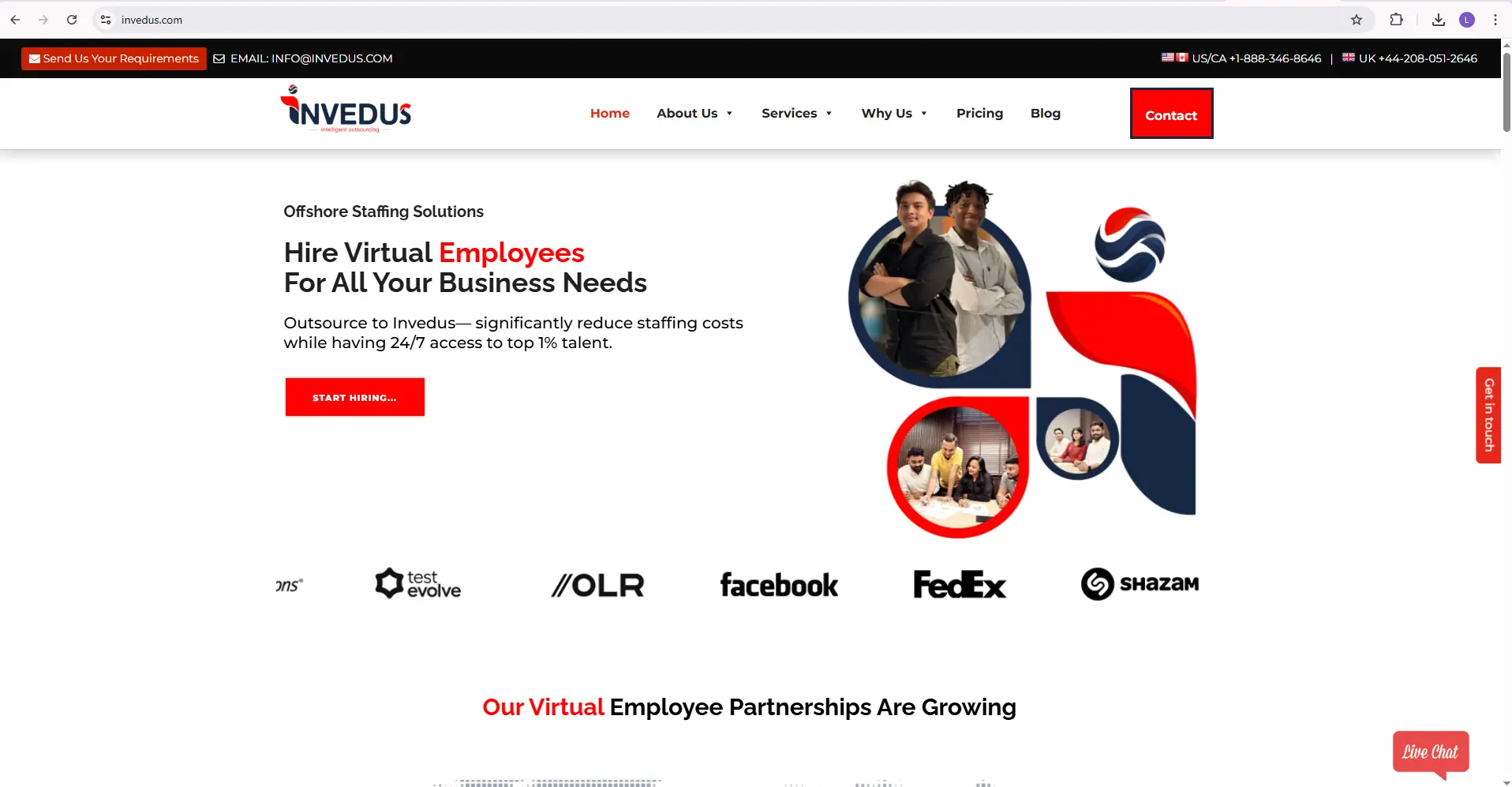
Task: Click the site information icon beside URL
Action: point(106,20)
